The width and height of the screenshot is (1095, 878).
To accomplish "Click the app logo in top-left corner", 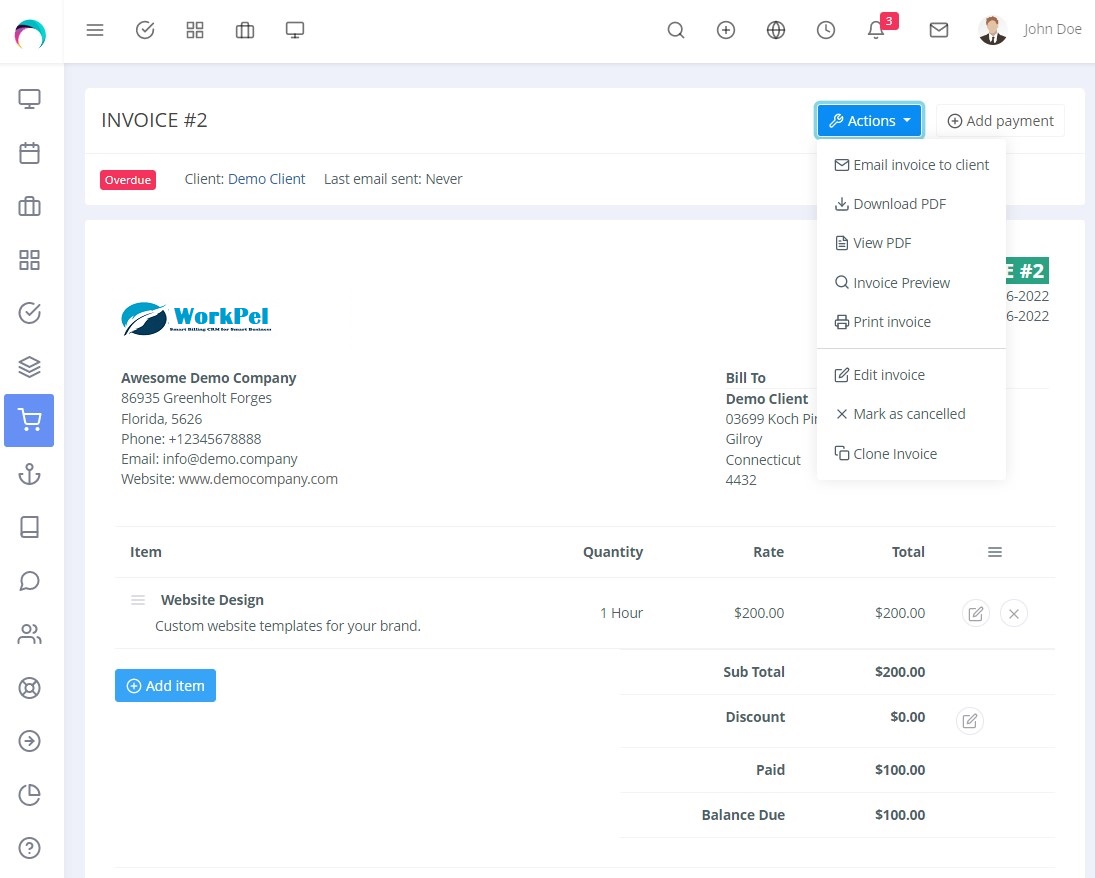I will tap(30, 33).
